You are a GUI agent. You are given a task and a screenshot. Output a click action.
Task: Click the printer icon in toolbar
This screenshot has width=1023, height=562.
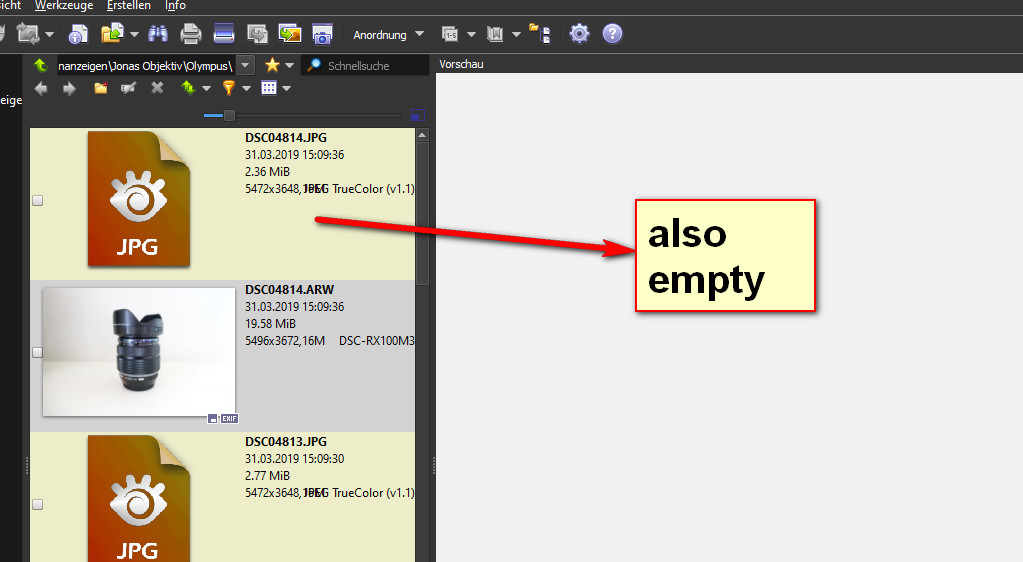[191, 34]
